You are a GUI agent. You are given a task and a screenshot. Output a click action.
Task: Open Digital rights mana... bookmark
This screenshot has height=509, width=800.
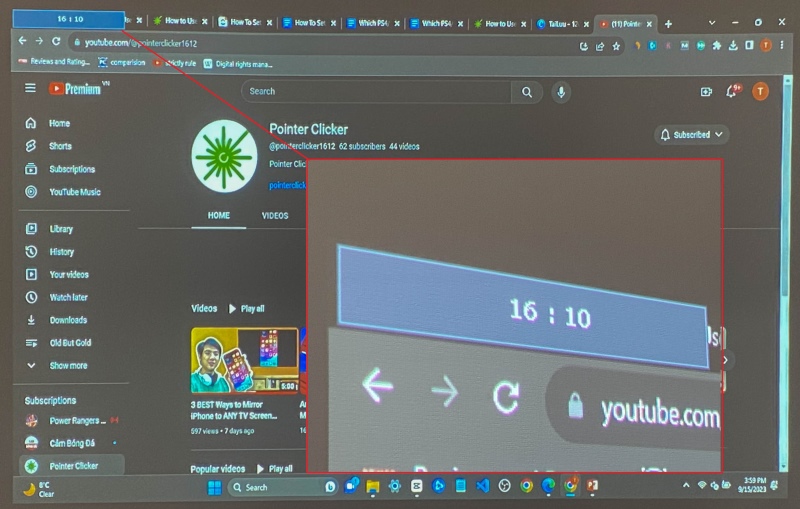click(238, 64)
